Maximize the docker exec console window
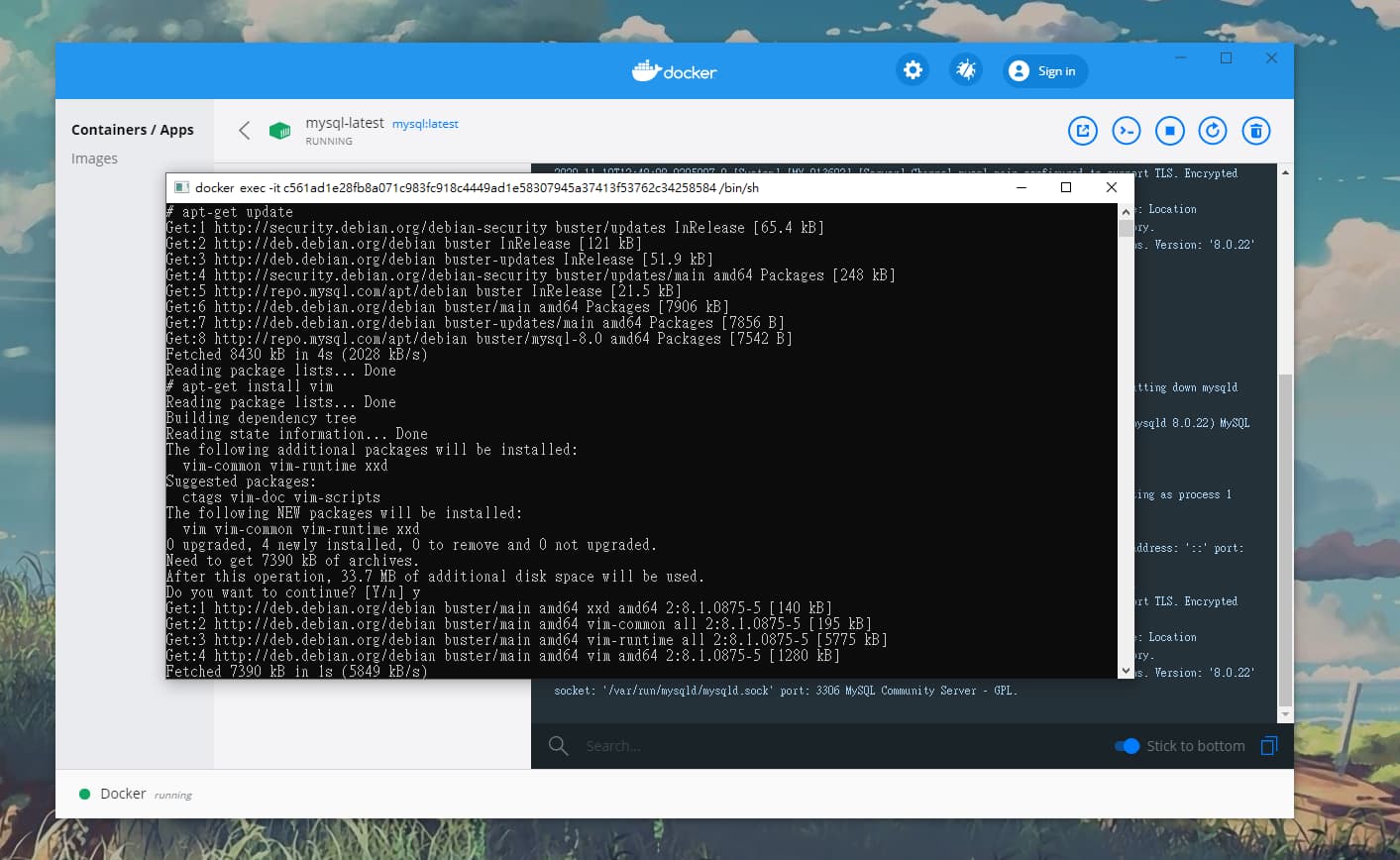The image size is (1400, 860). click(1066, 187)
